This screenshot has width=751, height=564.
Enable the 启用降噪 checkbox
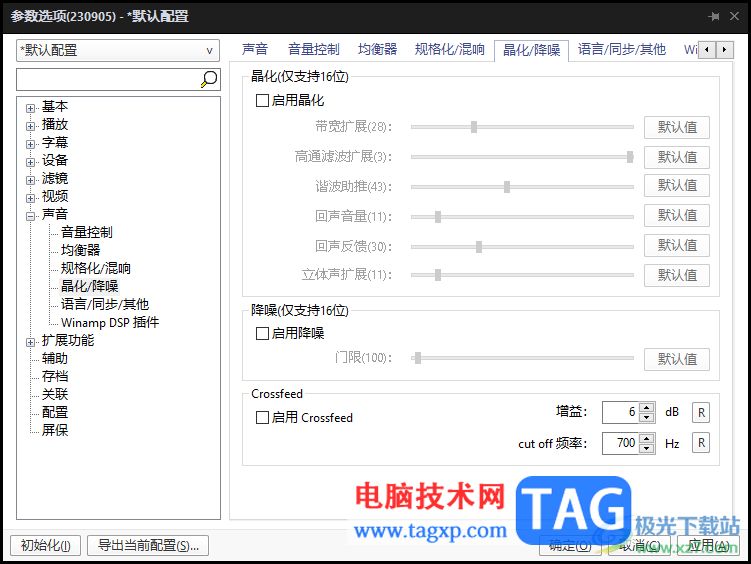262,333
